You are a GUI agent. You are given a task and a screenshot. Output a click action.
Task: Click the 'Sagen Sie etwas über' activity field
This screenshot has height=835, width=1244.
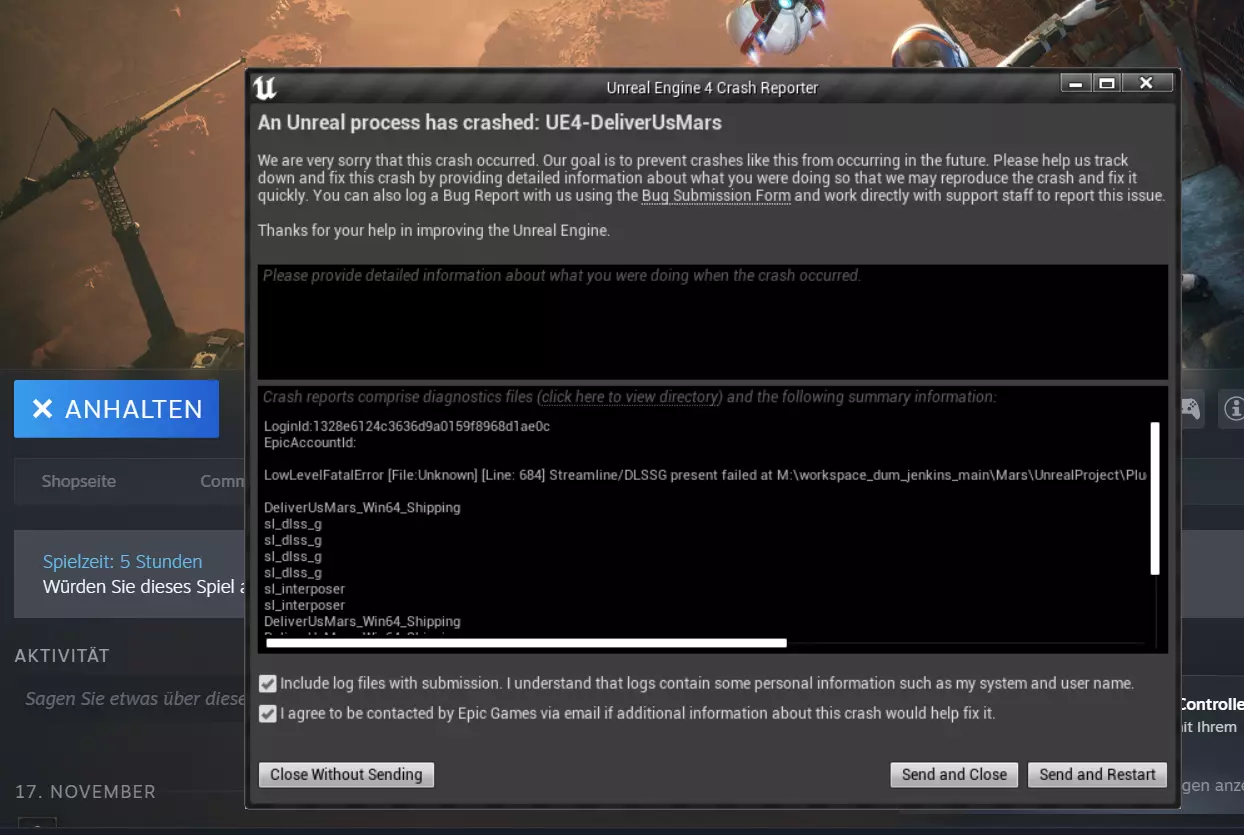pos(135,699)
